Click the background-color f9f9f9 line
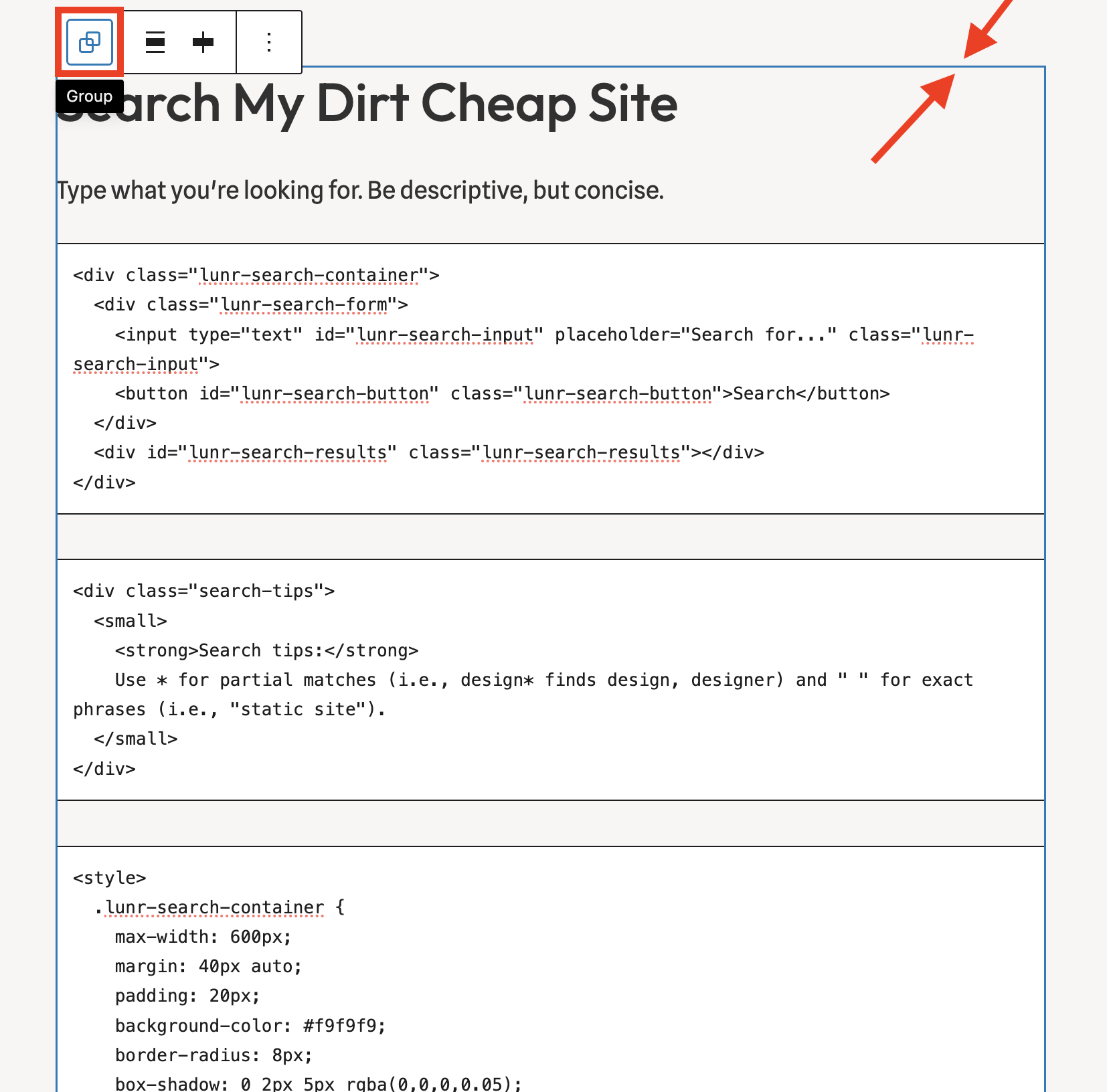Viewport: 1107px width, 1092px height. tap(250, 1025)
